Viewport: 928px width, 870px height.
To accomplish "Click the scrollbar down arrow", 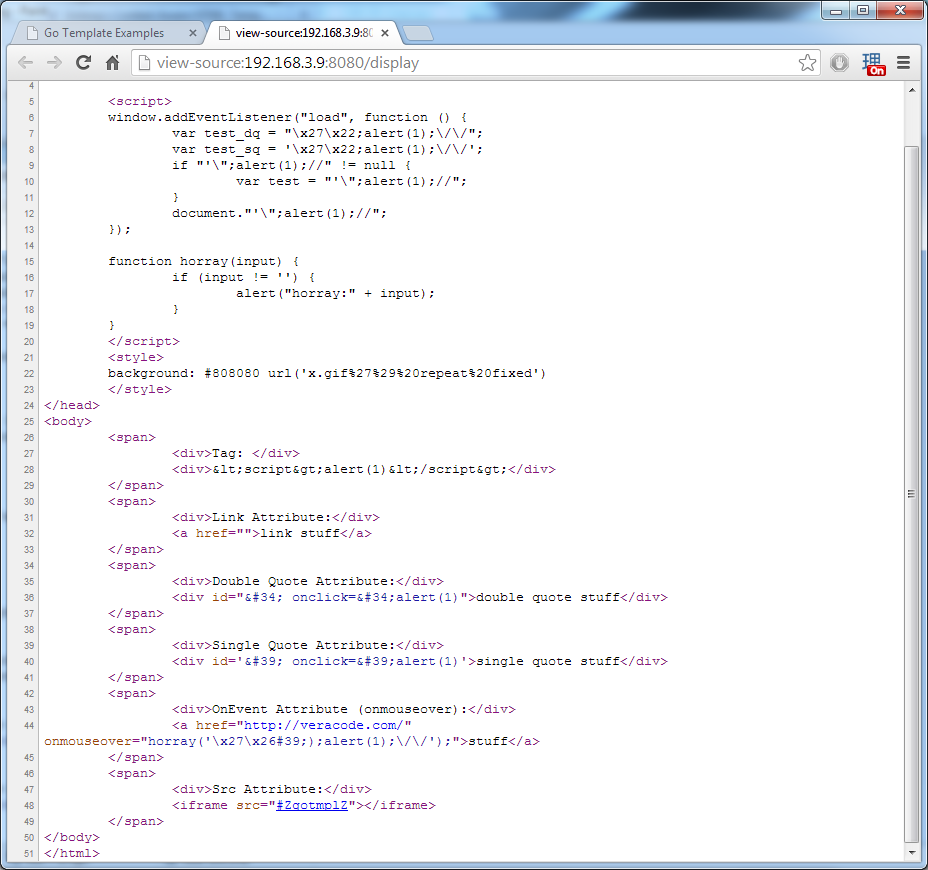I will pos(911,853).
